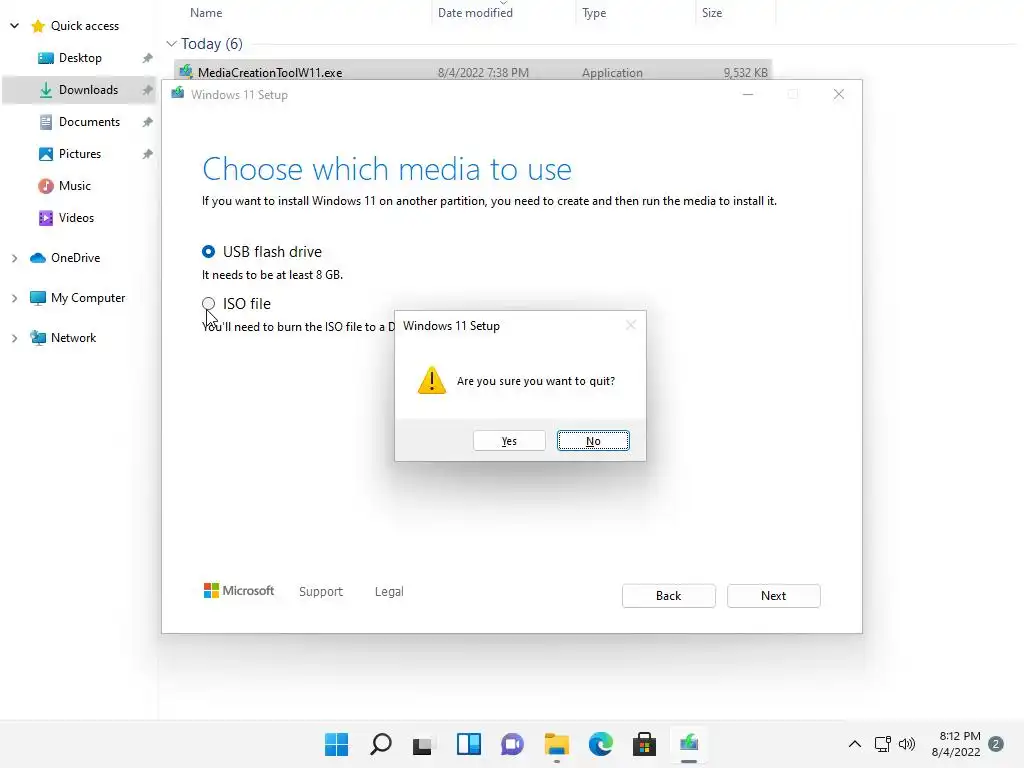Open Microsoft Store from the taskbar
Screen dimensions: 1024x768
coord(644,744)
